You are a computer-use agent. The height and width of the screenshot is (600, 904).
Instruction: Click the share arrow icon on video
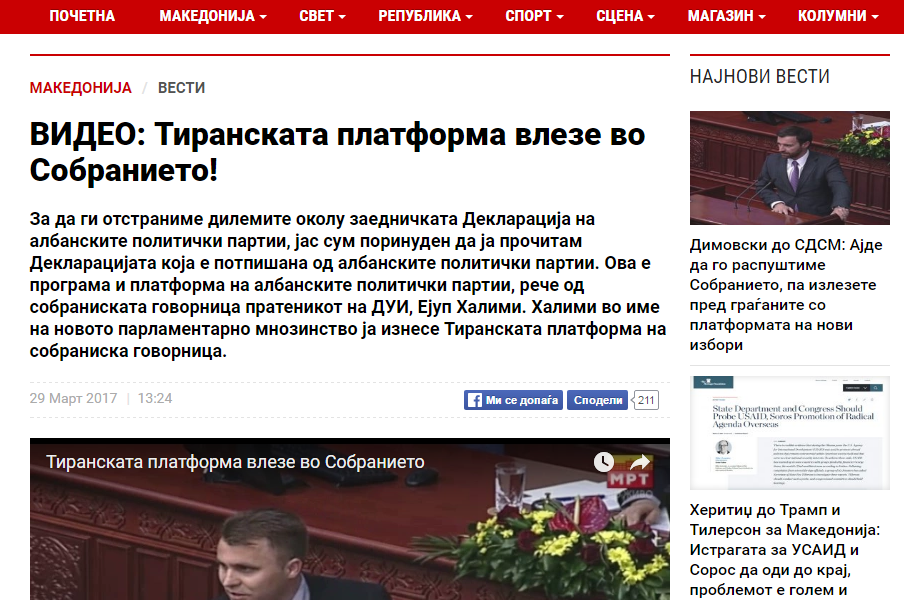coord(639,462)
